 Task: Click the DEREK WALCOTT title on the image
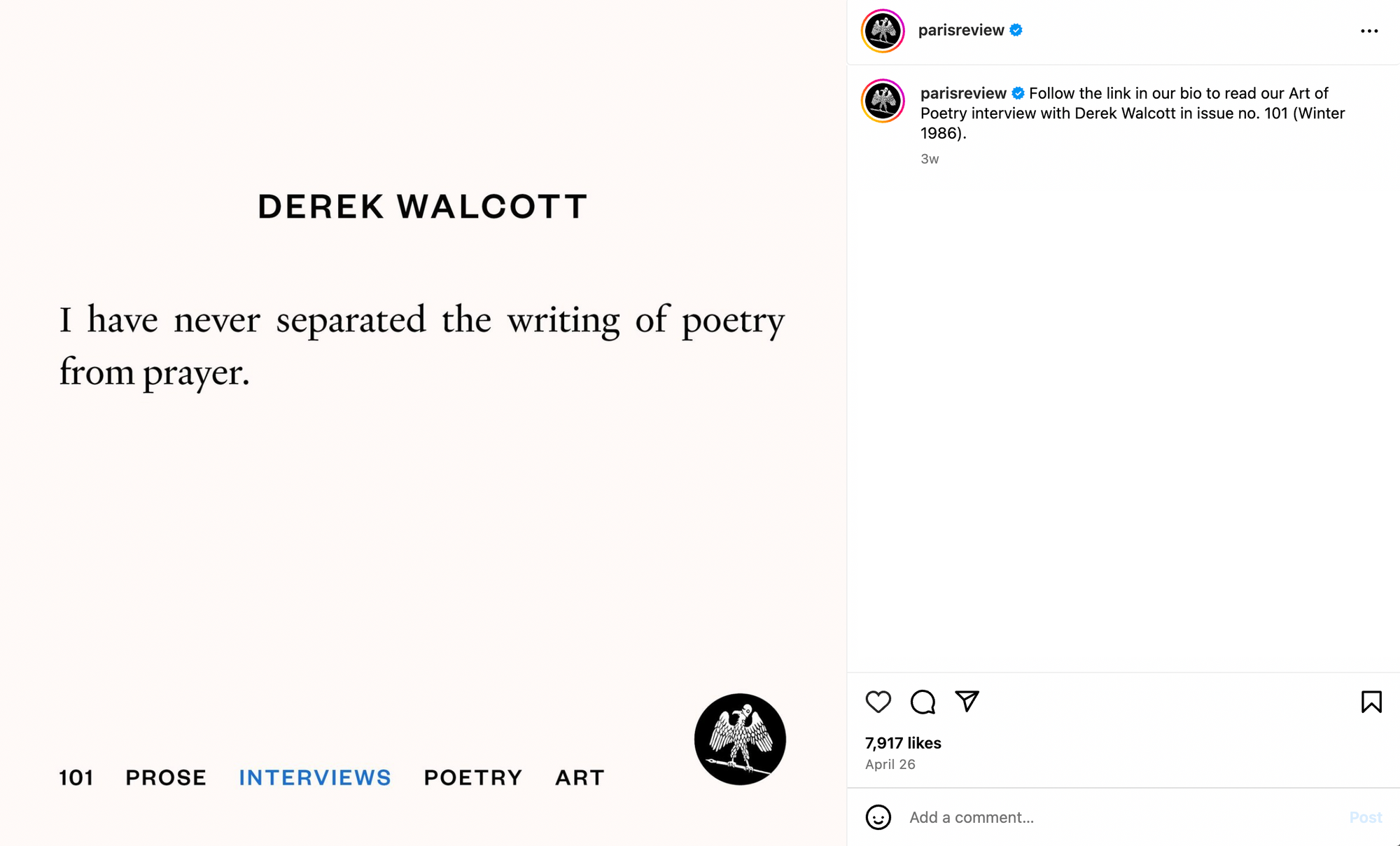(423, 206)
